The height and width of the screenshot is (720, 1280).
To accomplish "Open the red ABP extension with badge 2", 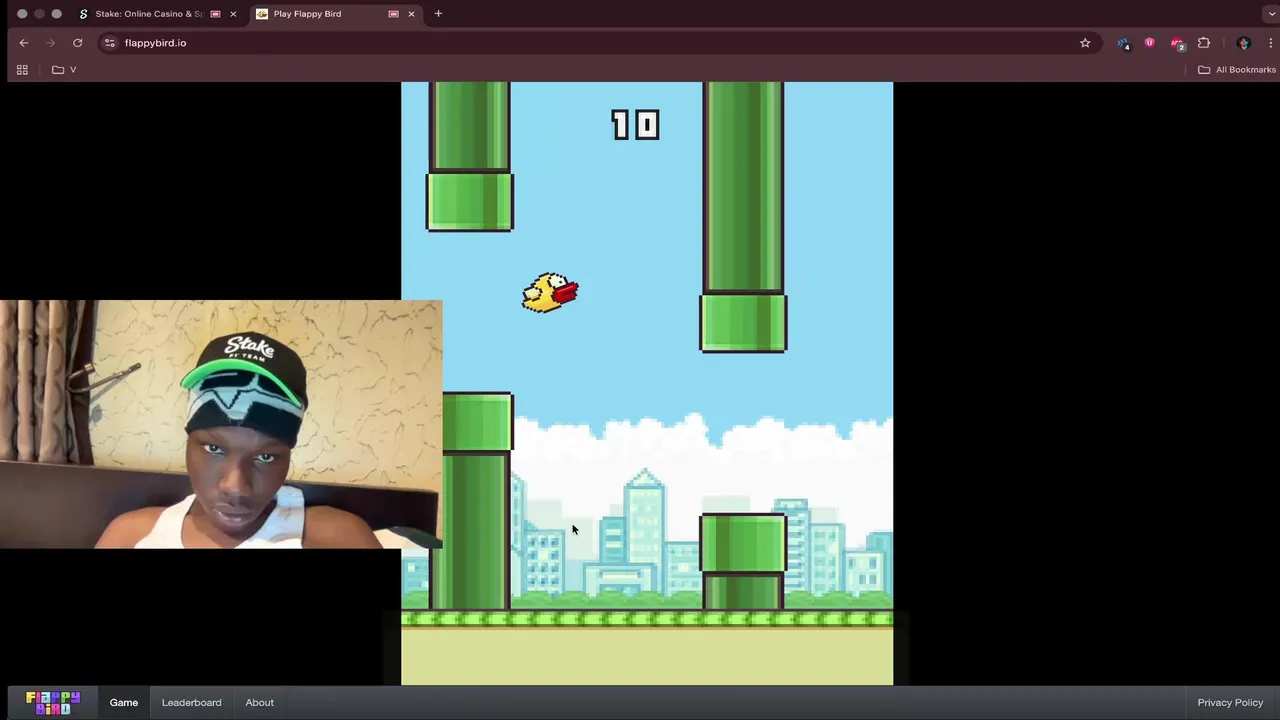I will pos(1177,43).
